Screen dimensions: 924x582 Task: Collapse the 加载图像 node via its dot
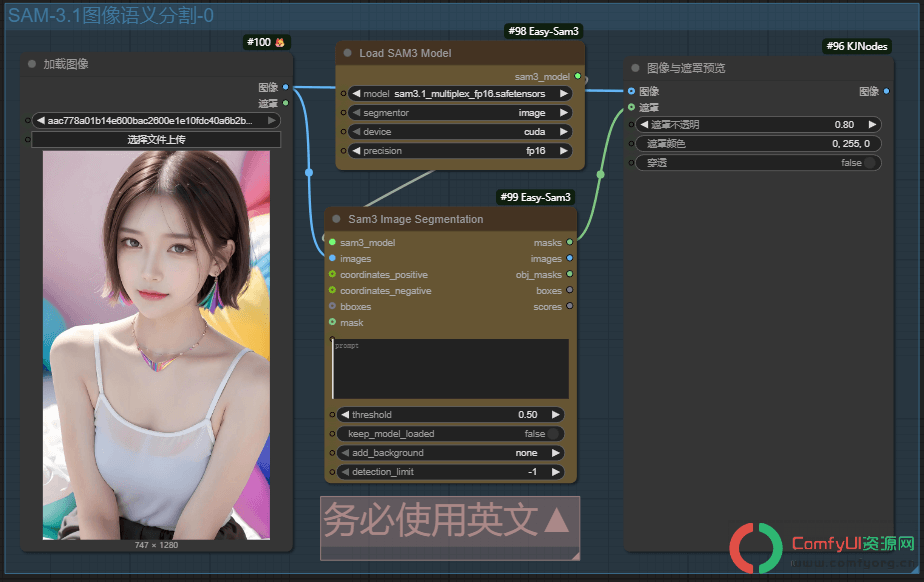32,64
